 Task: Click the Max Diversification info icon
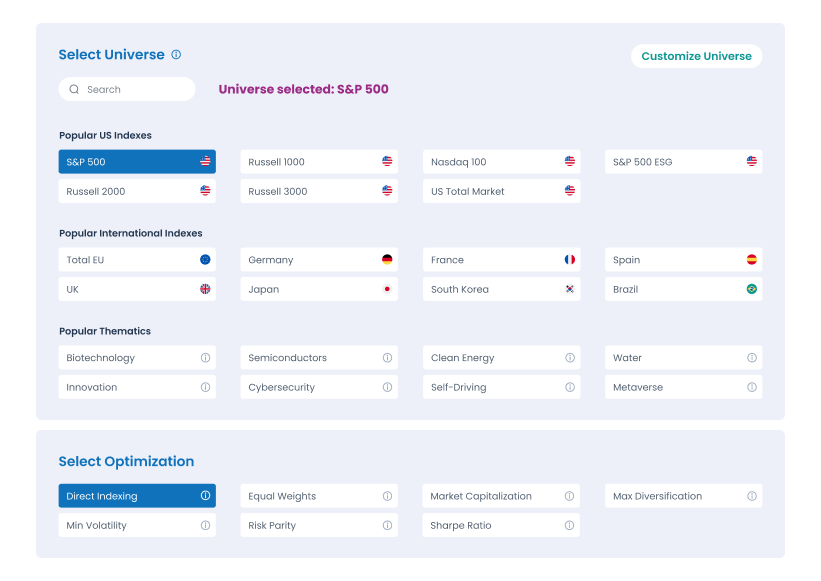[752, 496]
